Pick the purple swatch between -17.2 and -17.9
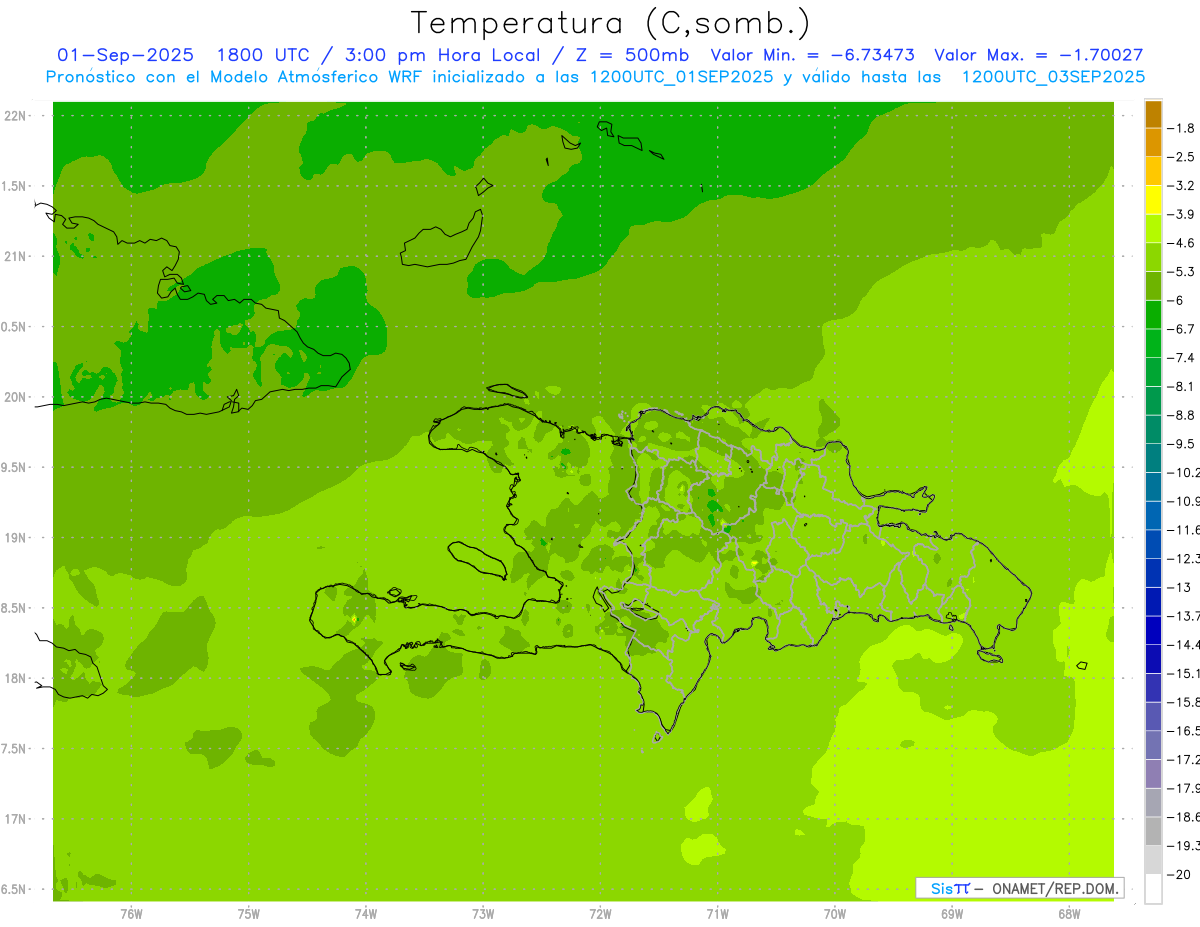This screenshot has height=927, width=1200. (x=1153, y=774)
